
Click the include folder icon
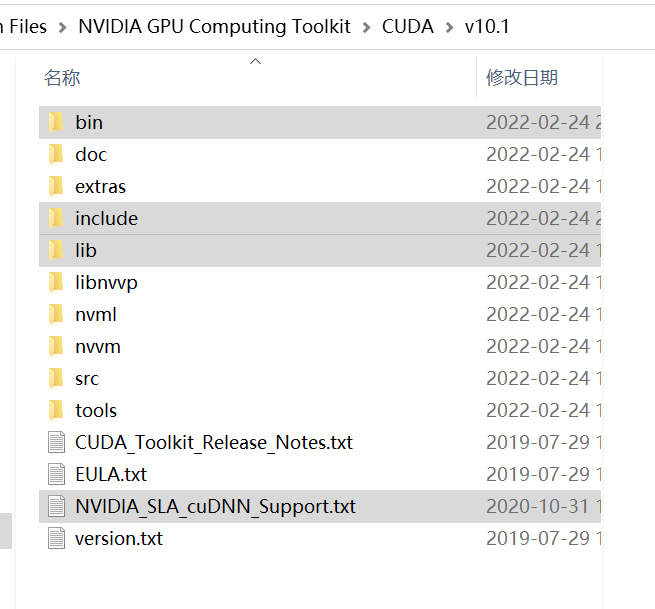click(x=57, y=219)
